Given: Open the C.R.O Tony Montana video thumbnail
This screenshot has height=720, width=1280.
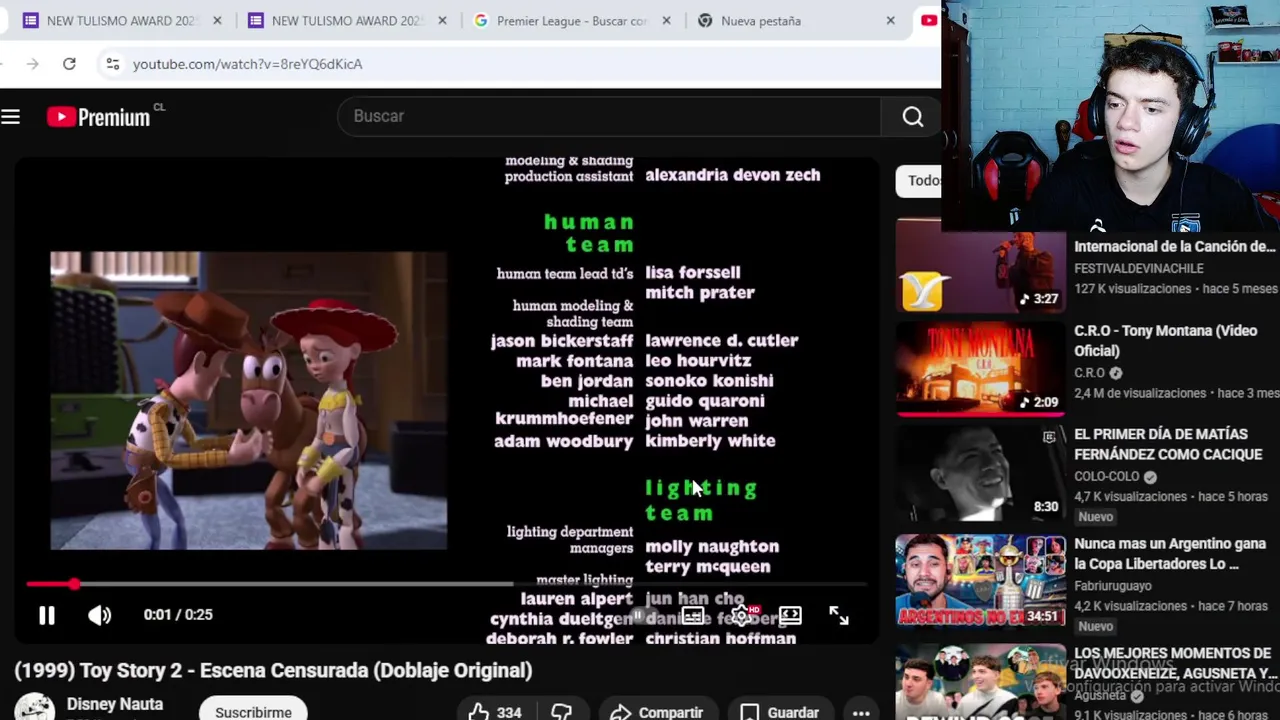Looking at the screenshot, I should coord(980,368).
